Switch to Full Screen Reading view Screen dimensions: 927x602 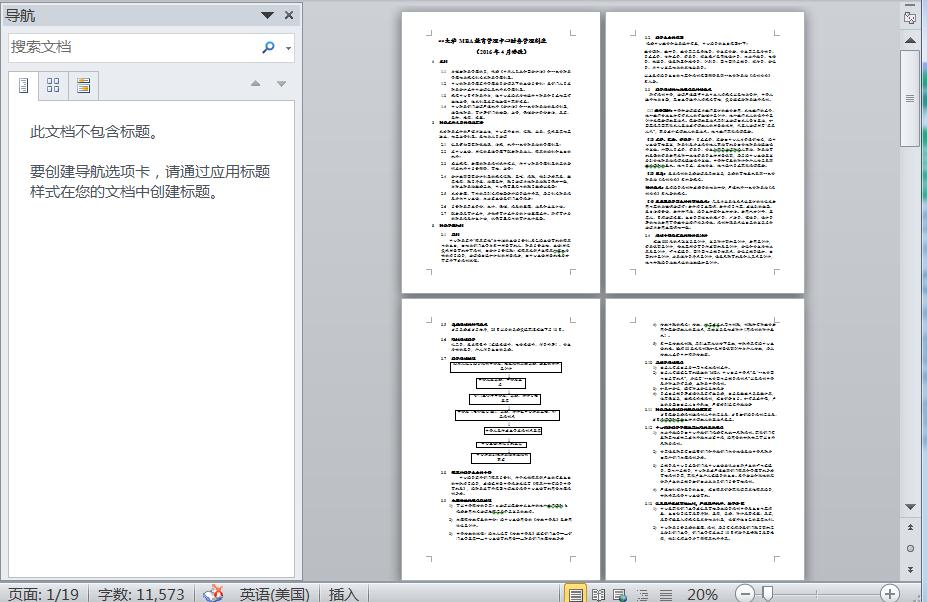click(x=598, y=594)
